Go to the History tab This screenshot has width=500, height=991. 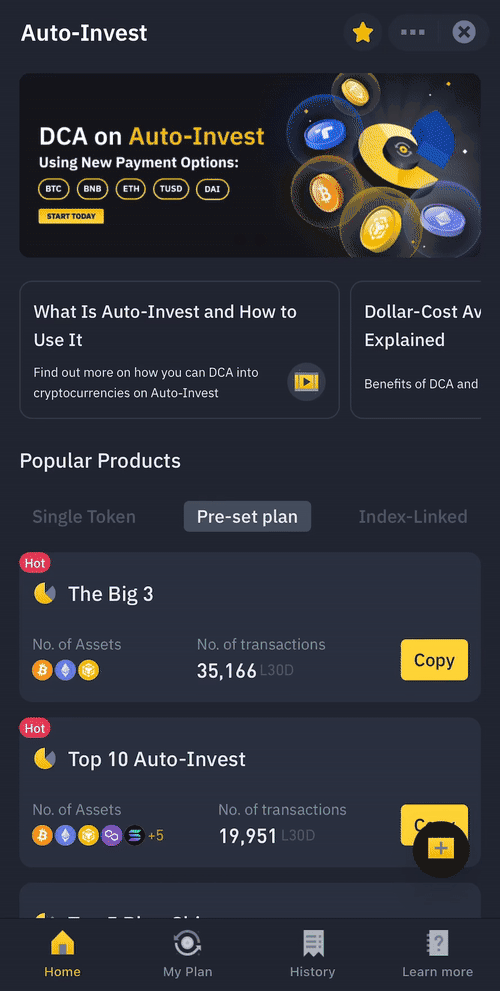click(x=312, y=954)
